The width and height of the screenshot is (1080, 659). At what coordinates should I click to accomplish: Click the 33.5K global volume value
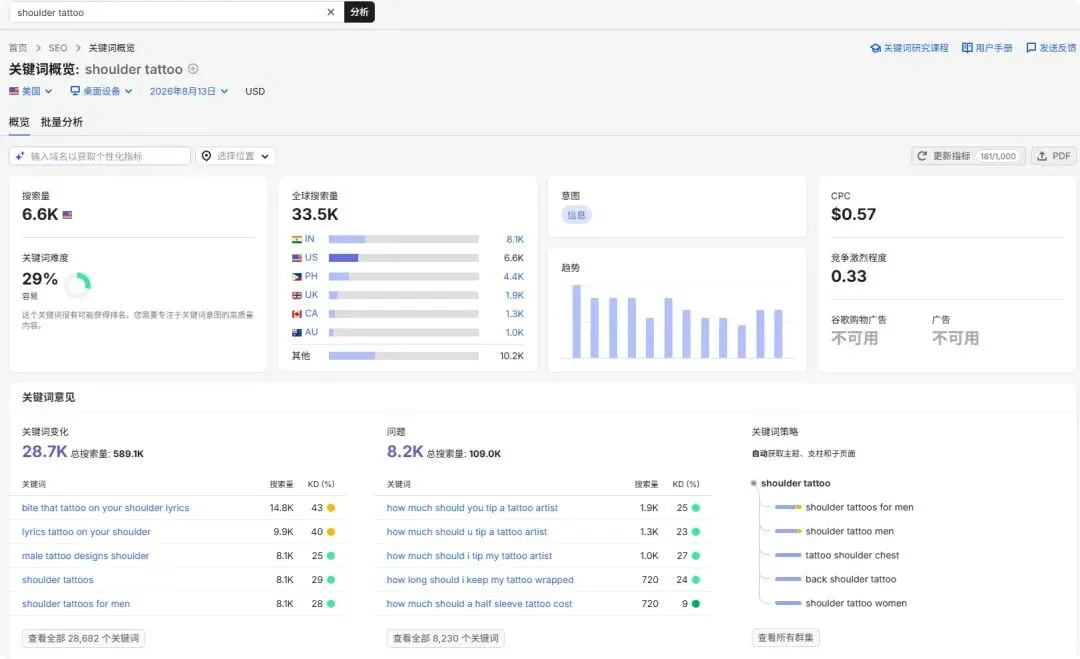tap(315, 214)
